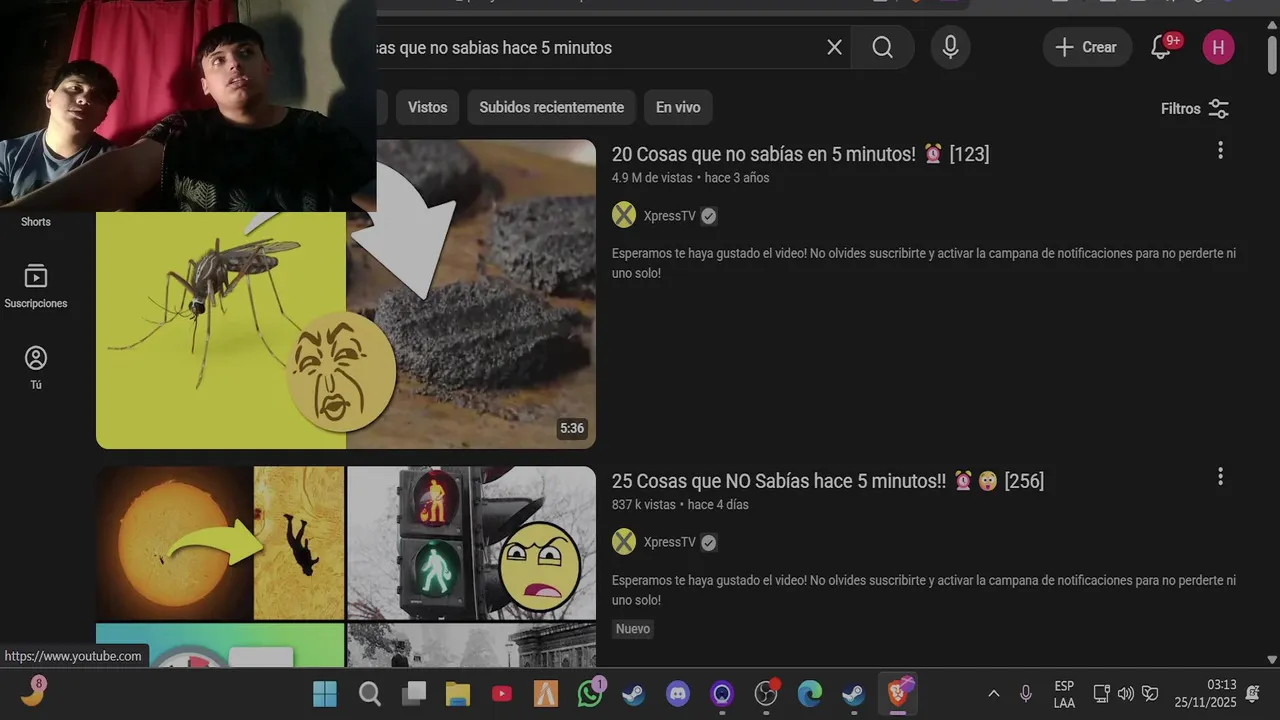
Task: Open more options for the 20 Cosas video
Action: pyautogui.click(x=1220, y=150)
